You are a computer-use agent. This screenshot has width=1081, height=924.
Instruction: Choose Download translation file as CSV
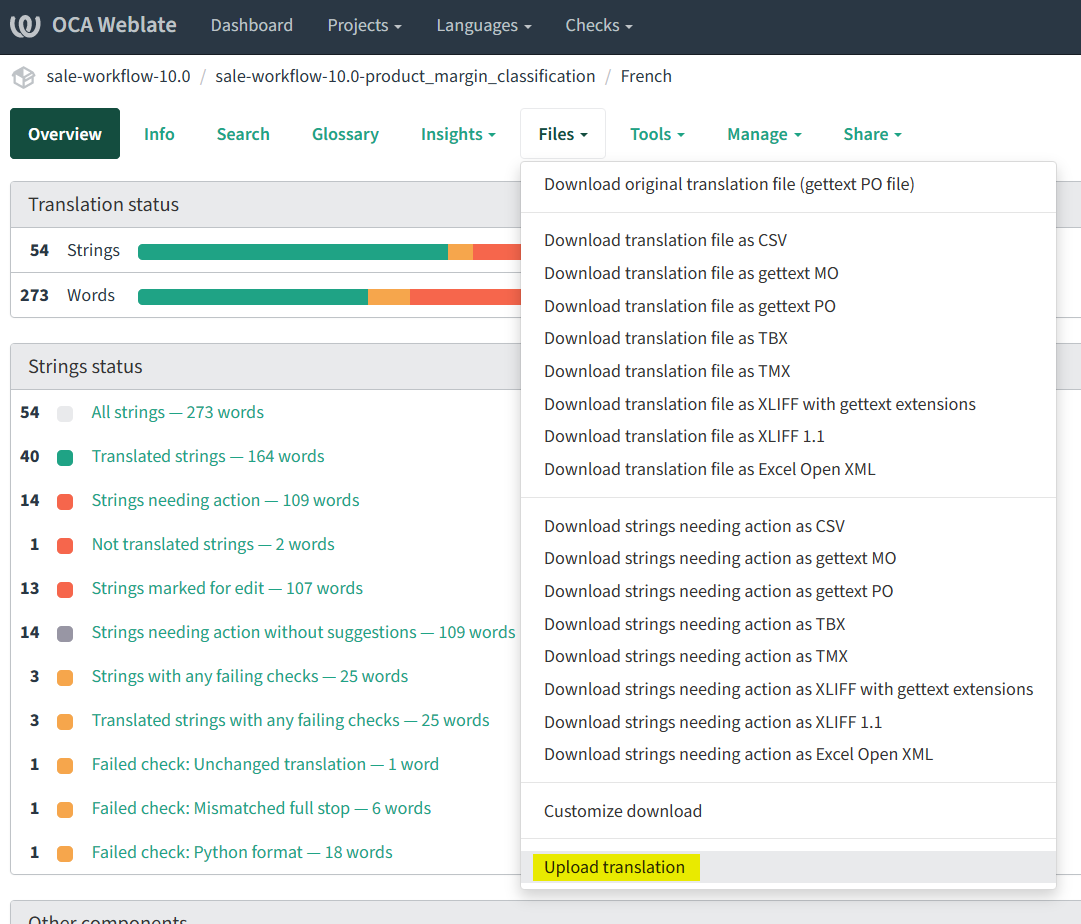tap(665, 240)
